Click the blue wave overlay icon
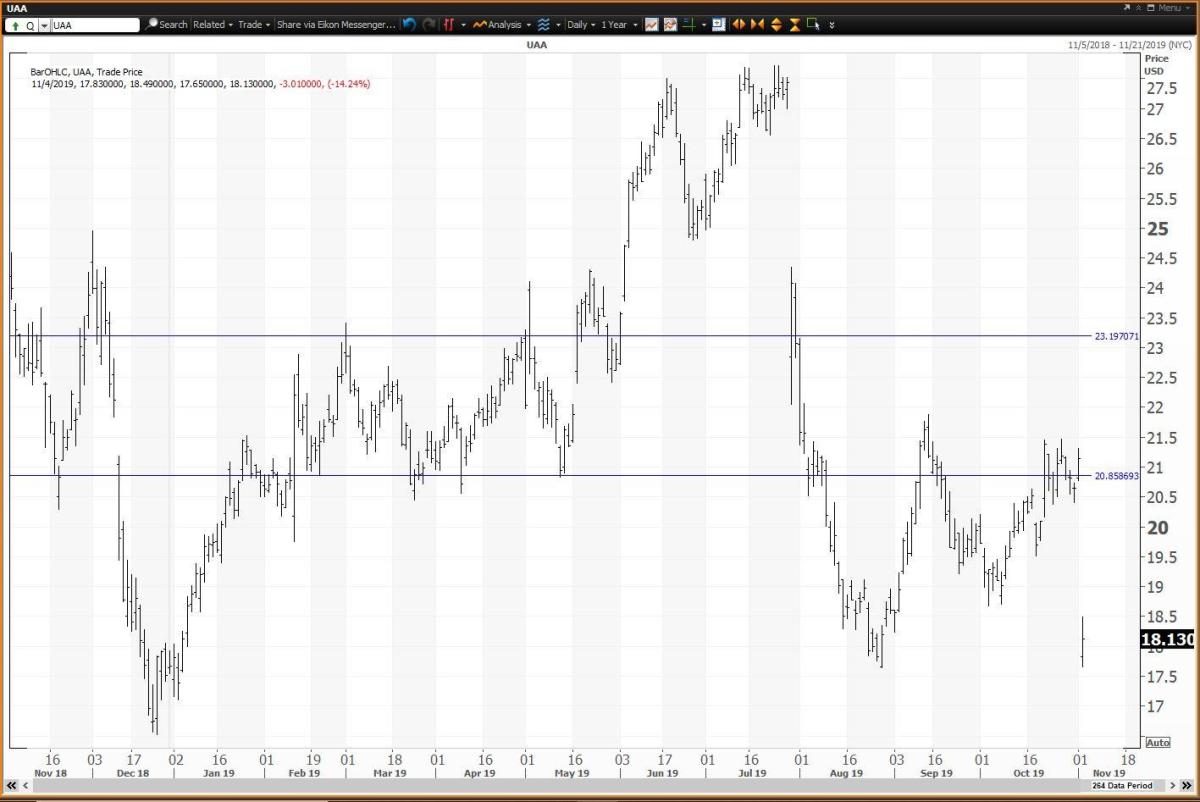This screenshot has height=802, width=1200. (543, 24)
